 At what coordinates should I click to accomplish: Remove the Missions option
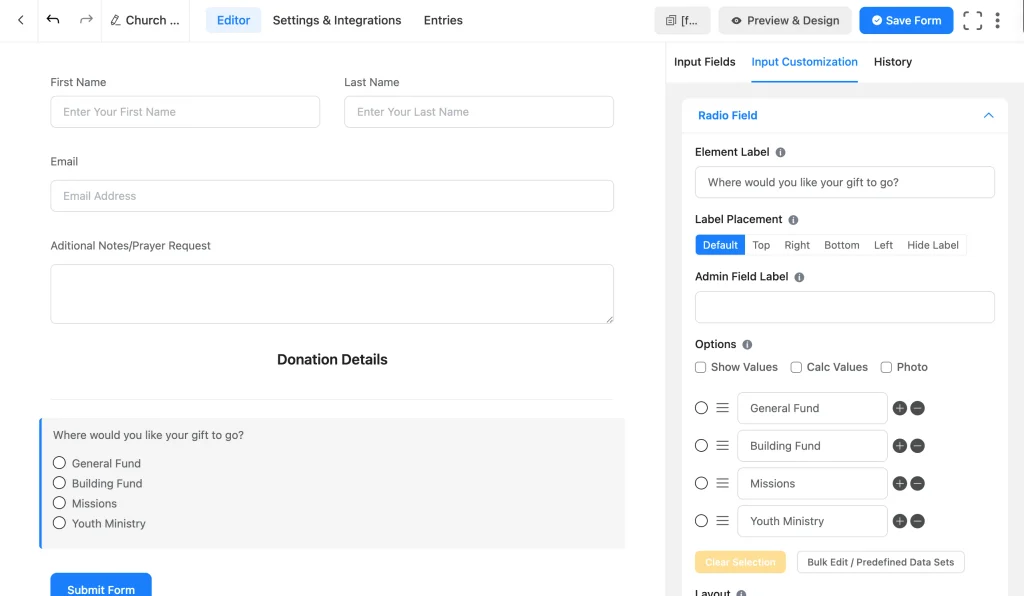[918, 484]
